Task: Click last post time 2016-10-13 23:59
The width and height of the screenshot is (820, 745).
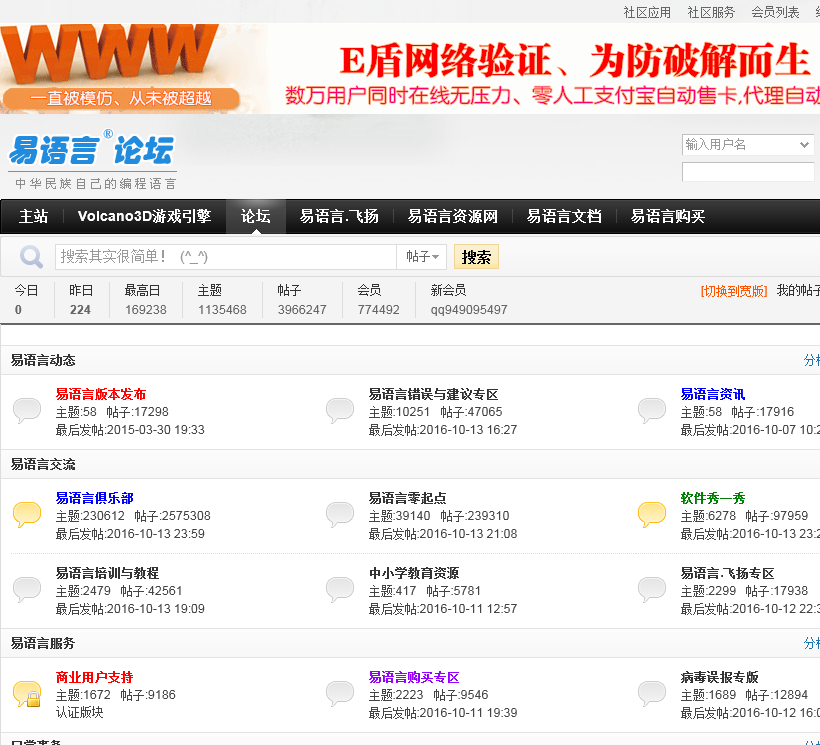Action: tap(156, 534)
